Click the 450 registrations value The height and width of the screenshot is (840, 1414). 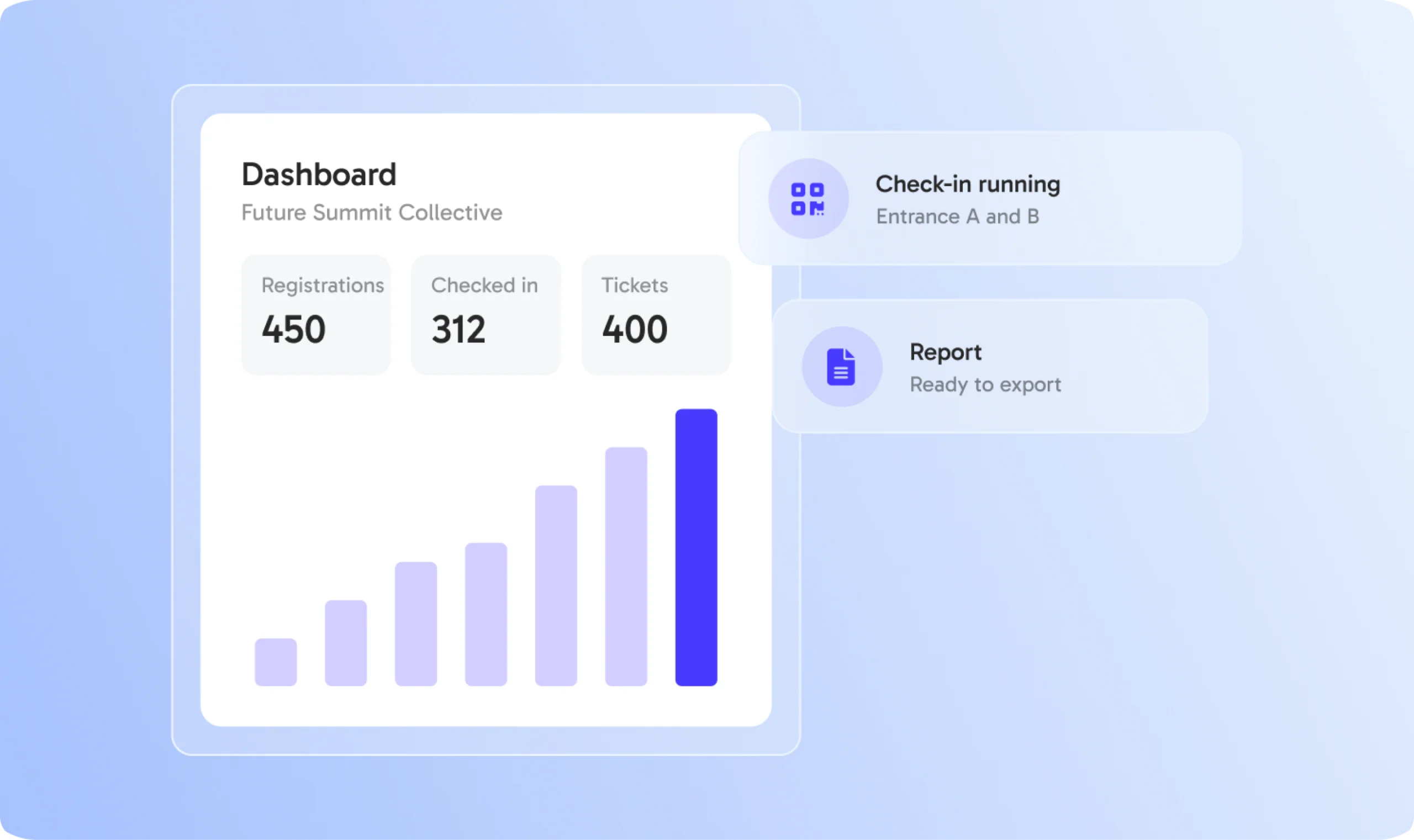tap(293, 330)
